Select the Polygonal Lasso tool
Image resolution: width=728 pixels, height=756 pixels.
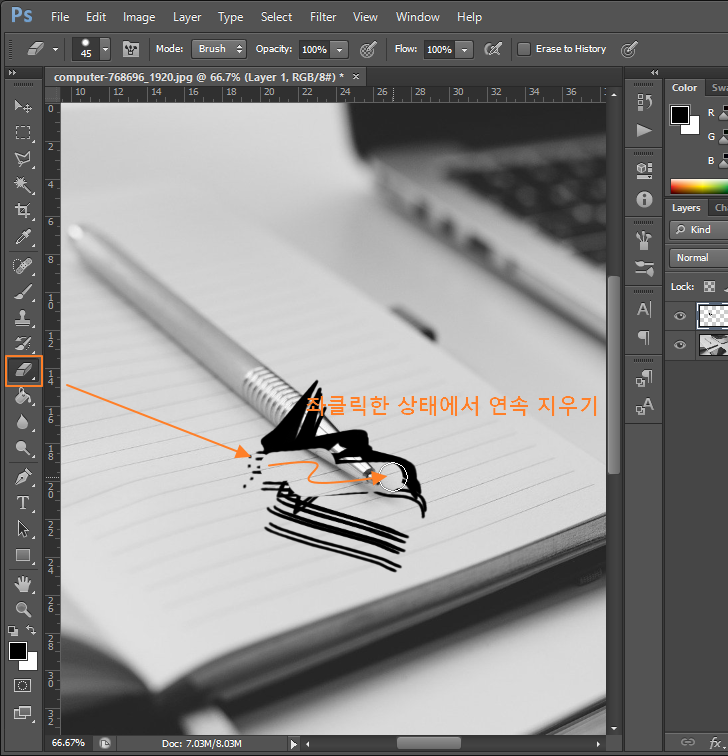(23, 159)
